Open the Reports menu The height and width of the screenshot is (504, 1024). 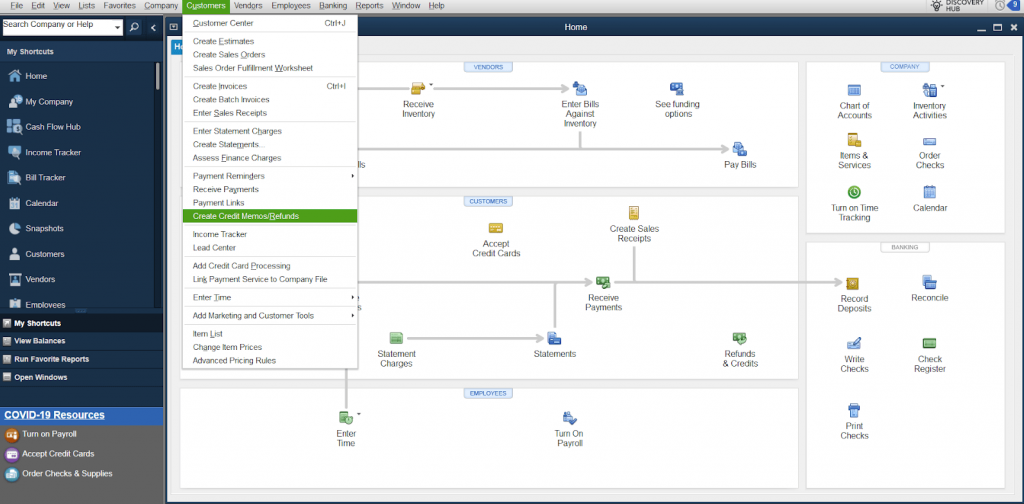pos(369,5)
